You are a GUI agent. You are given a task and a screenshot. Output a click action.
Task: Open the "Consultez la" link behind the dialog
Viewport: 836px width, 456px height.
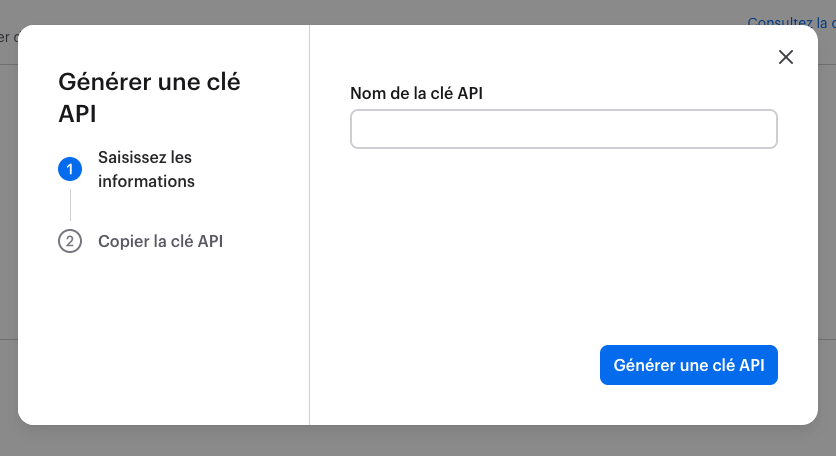[791, 21]
